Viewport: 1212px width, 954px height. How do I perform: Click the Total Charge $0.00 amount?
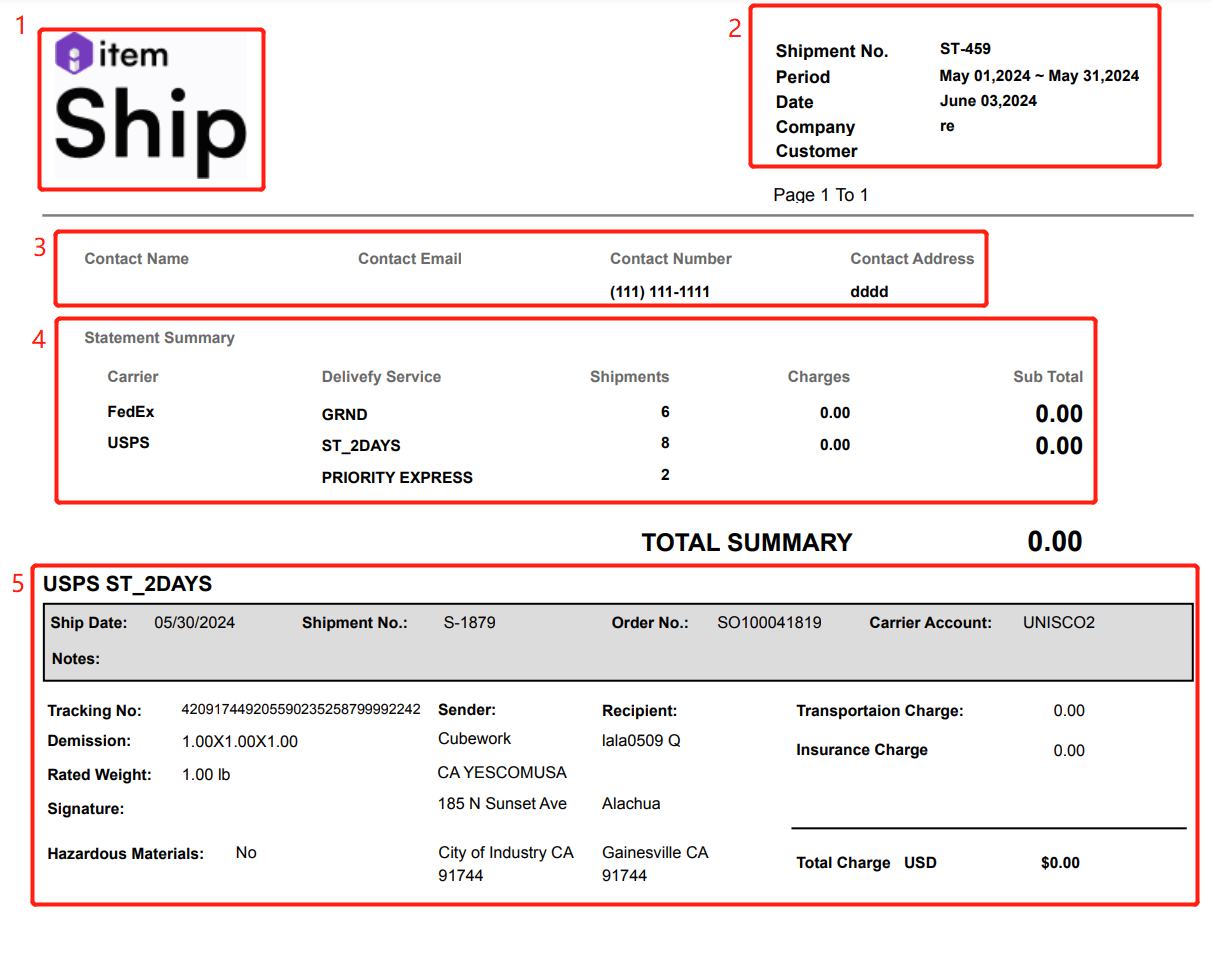1059,863
